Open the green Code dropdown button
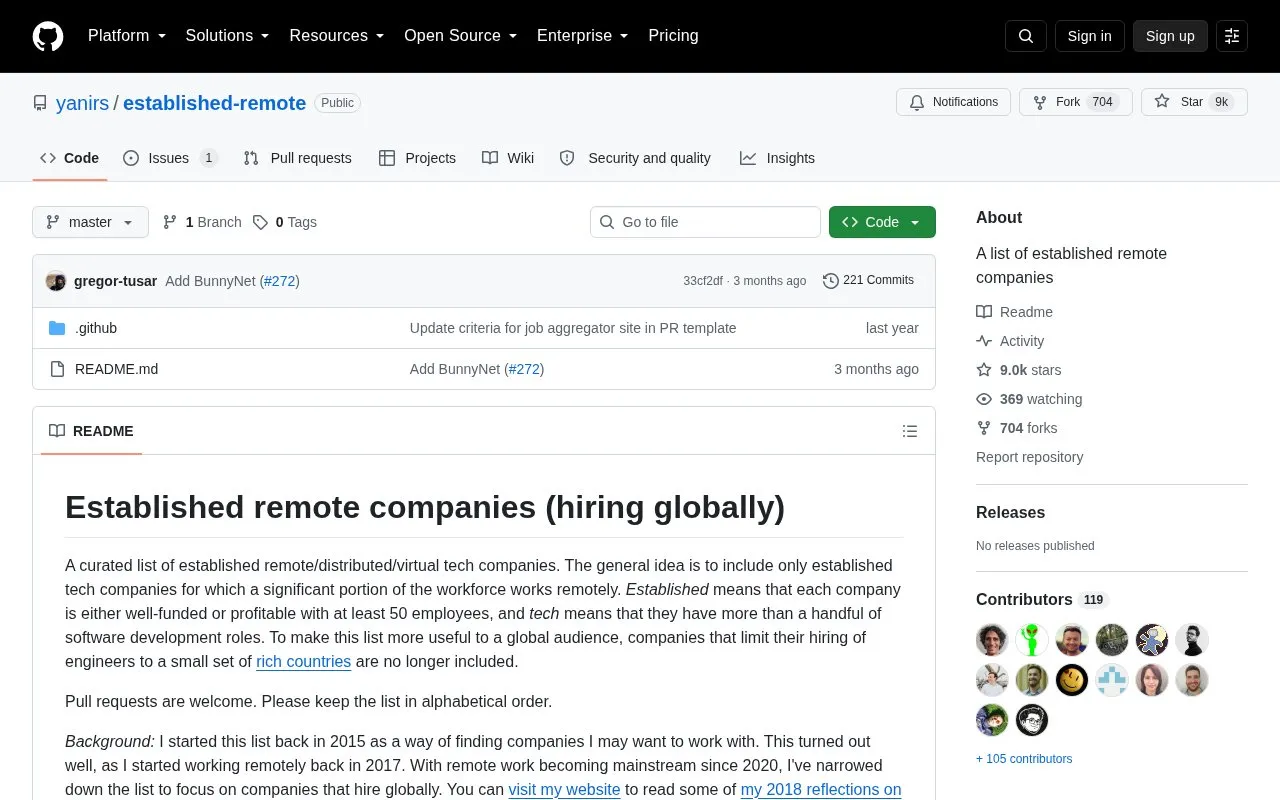 pos(882,222)
